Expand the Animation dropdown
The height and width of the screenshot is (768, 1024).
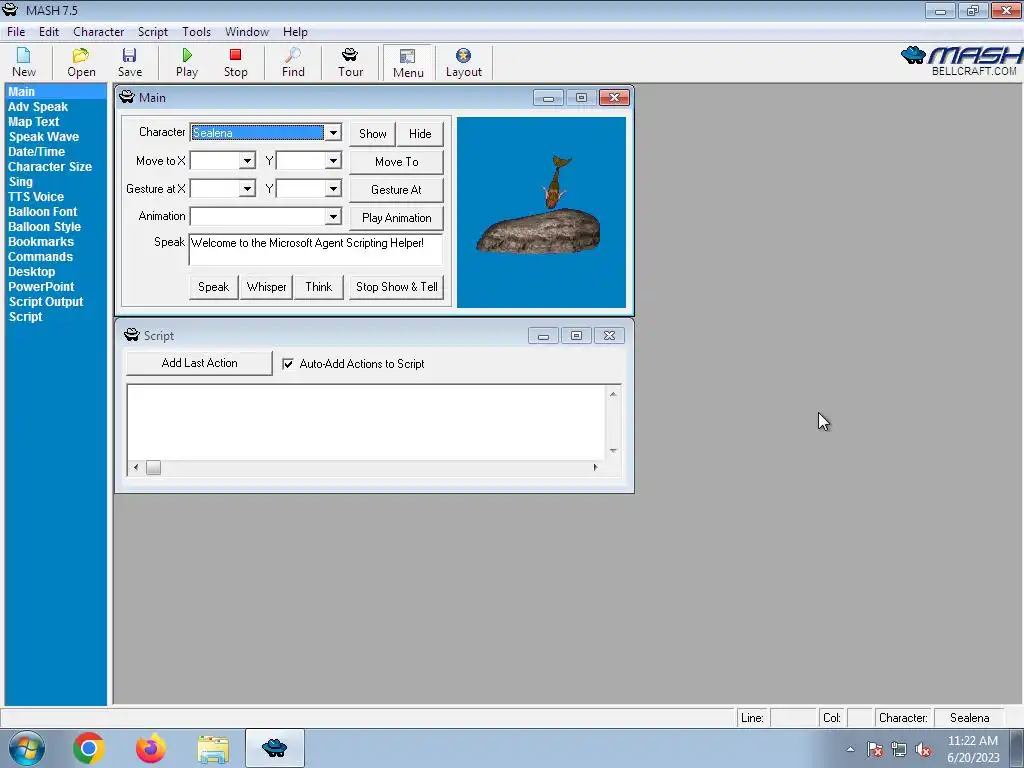pyautogui.click(x=333, y=216)
